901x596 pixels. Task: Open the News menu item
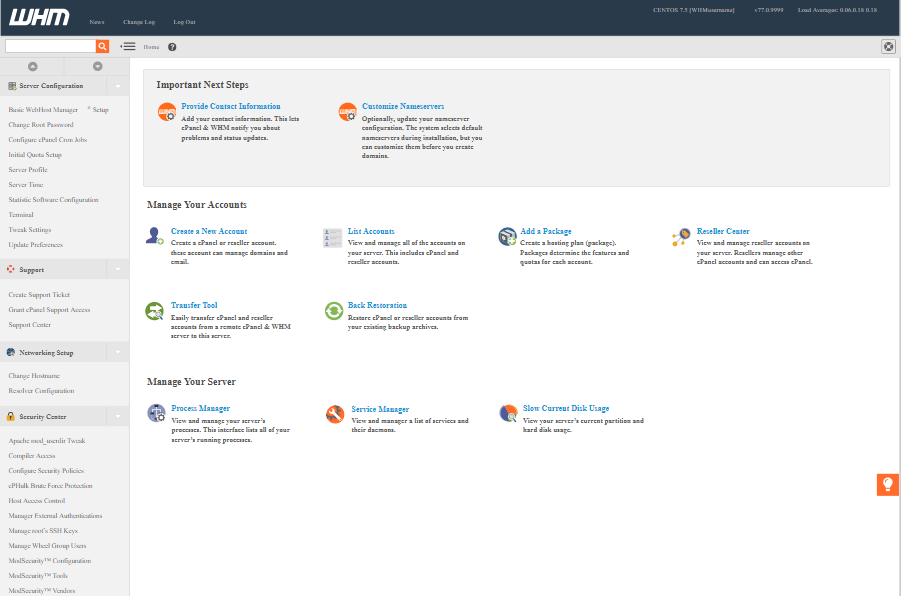pos(97,22)
